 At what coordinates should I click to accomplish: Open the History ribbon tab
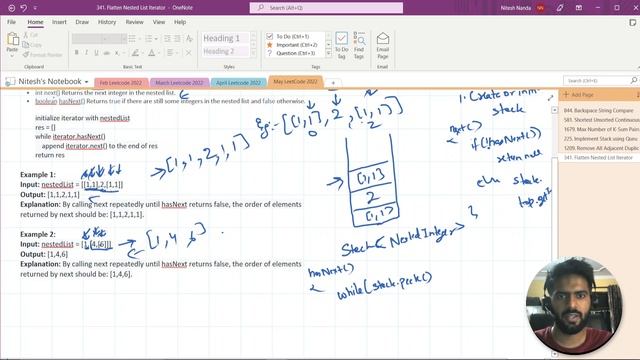[107, 22]
